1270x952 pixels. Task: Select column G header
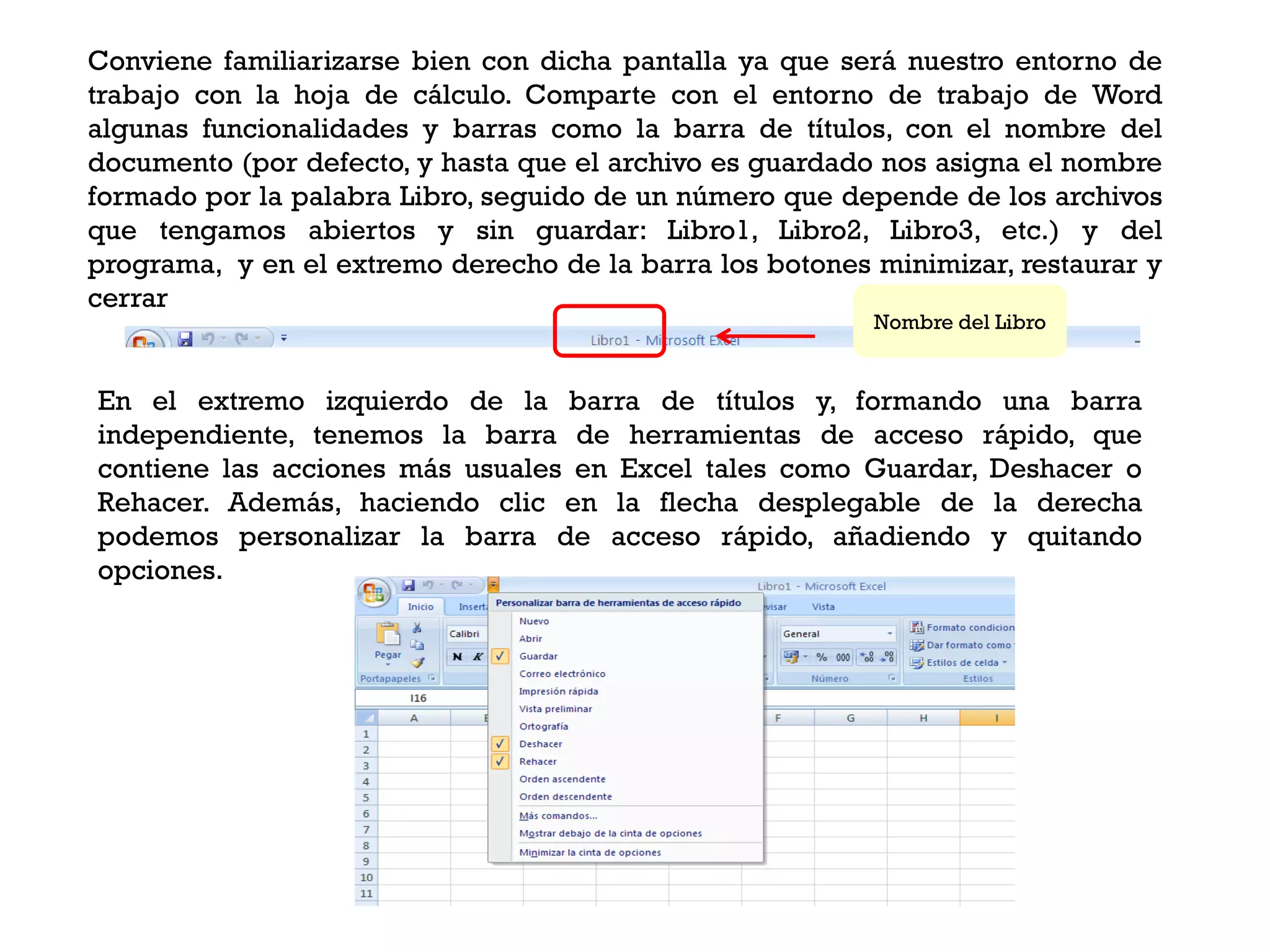click(851, 718)
